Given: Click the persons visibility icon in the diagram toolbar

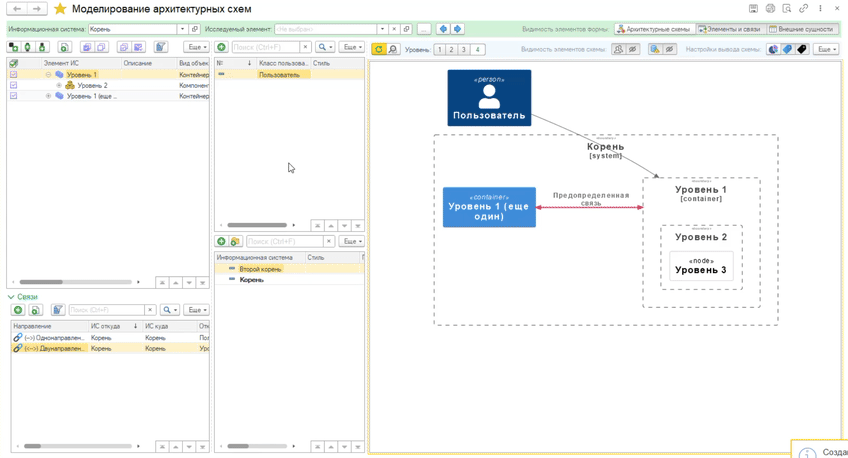Looking at the screenshot, I should (618, 49).
